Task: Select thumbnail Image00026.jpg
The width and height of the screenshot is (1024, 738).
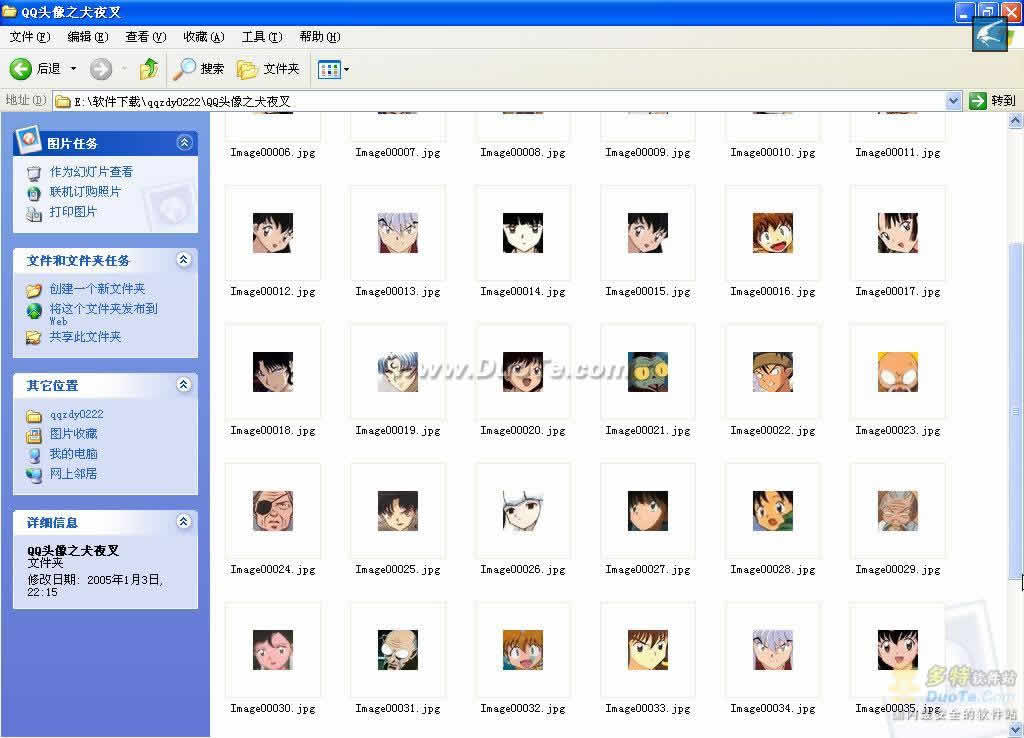Action: click(x=523, y=511)
